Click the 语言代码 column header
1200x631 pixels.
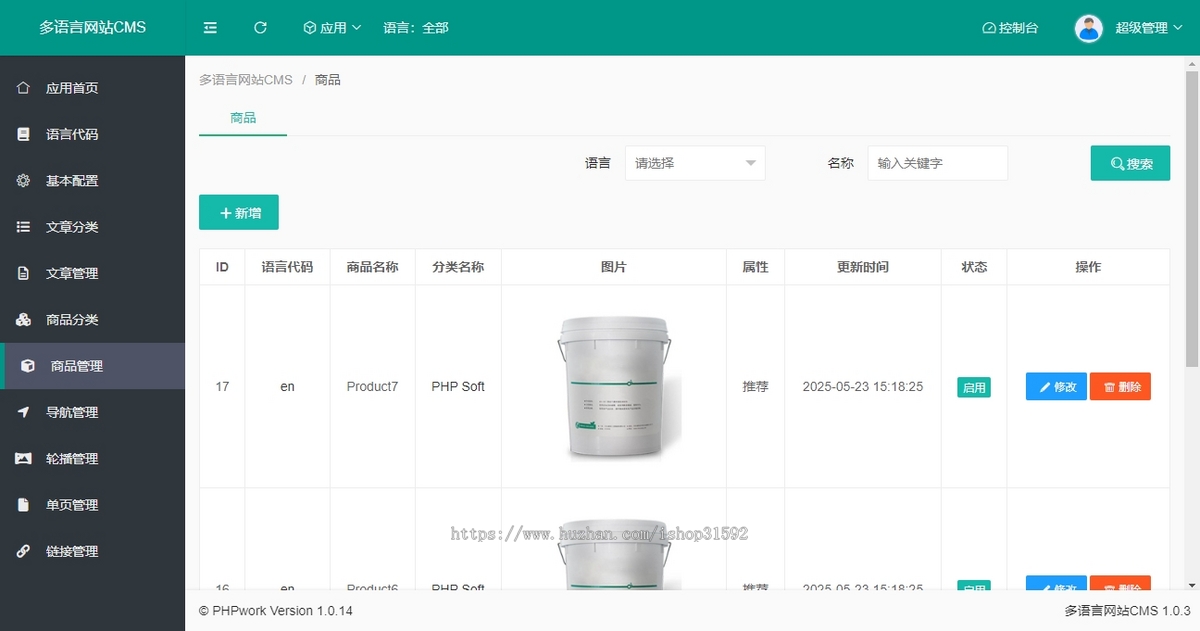(287, 267)
